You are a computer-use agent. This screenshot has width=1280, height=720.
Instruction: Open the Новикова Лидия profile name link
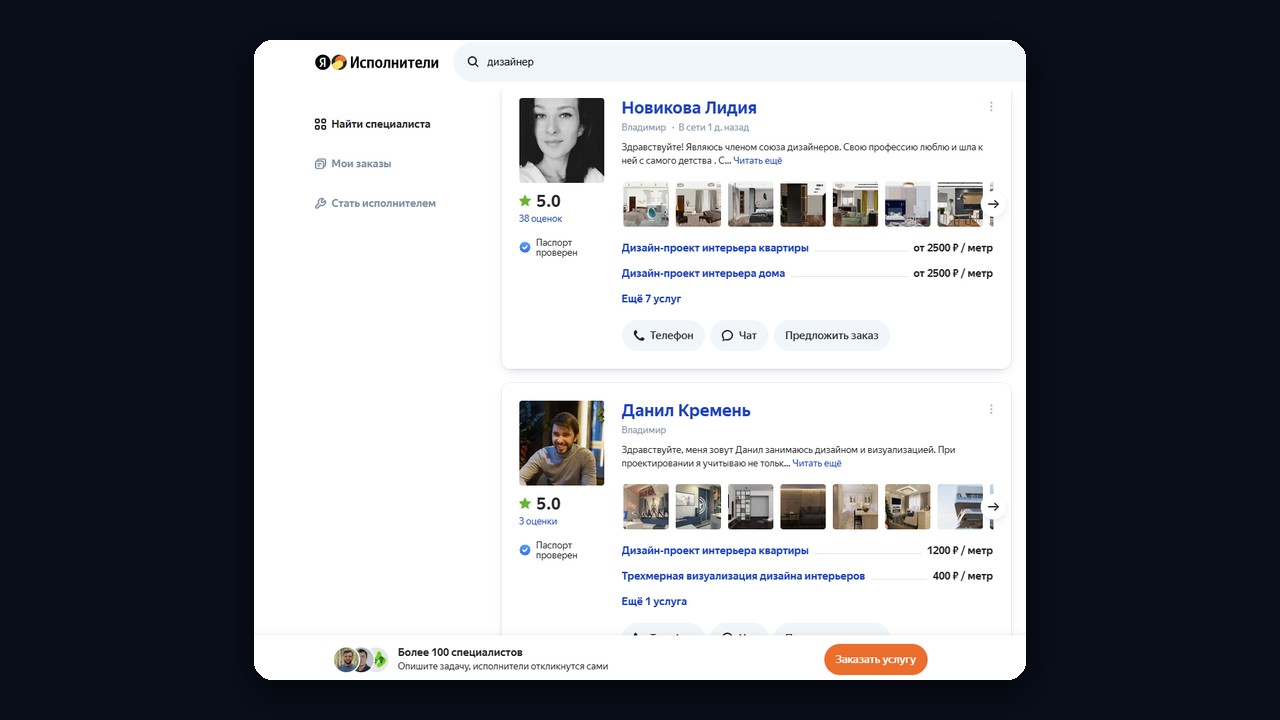[689, 108]
